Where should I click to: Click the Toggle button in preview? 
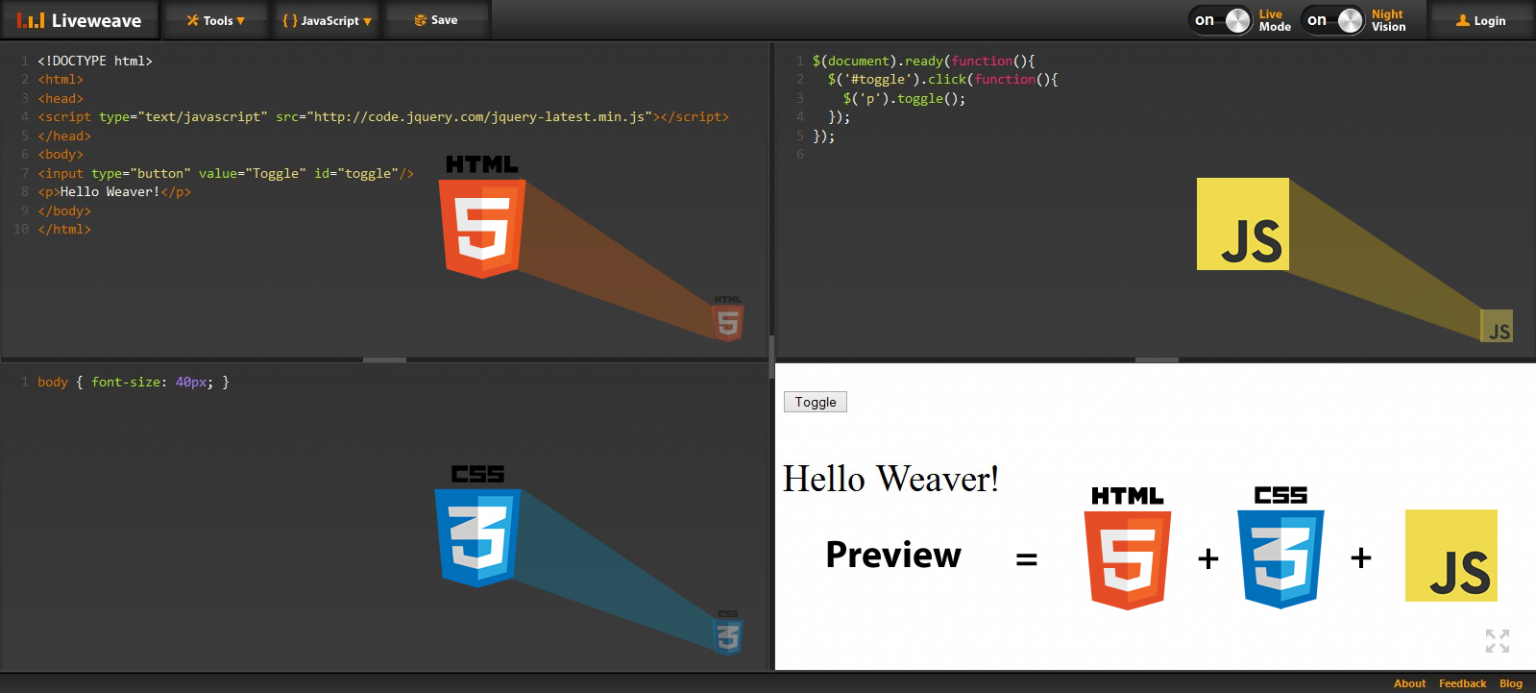[815, 402]
